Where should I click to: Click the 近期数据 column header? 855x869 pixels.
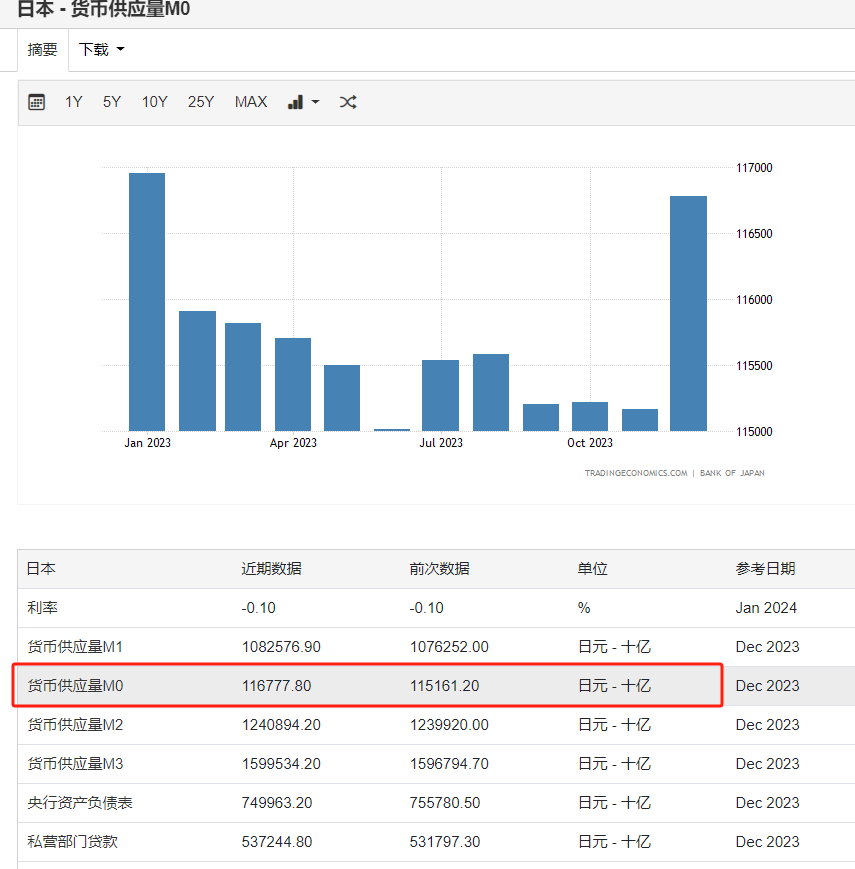tap(272, 569)
